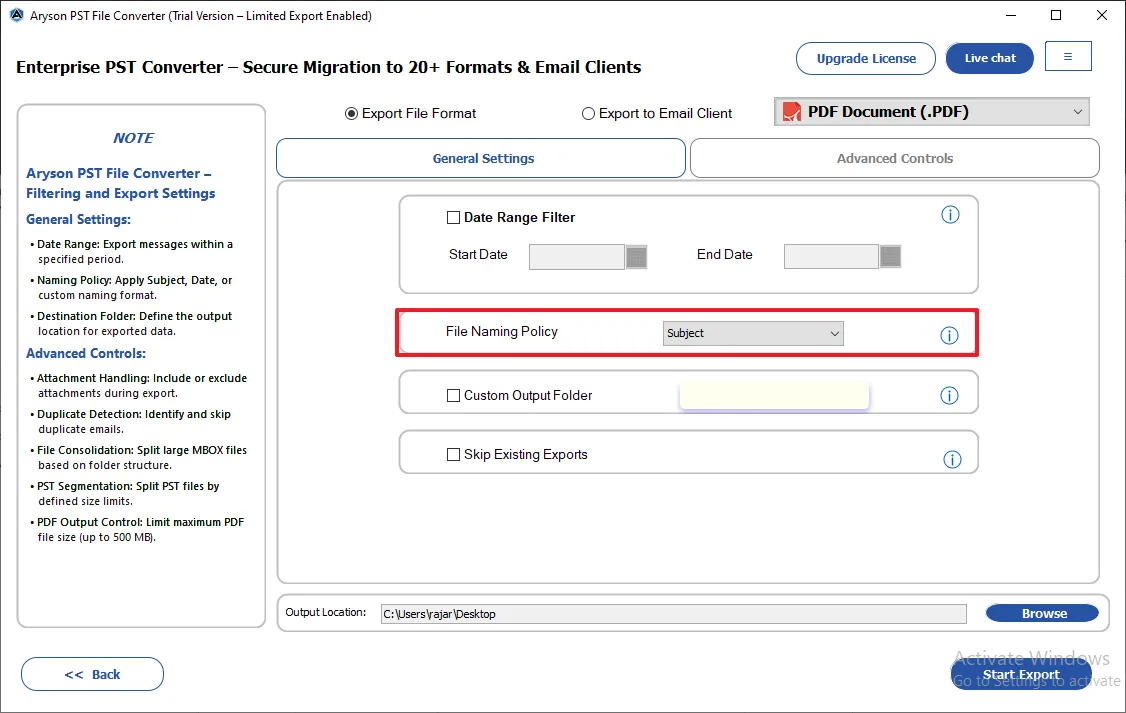Open the Start Date calendar picker
Viewport: 1126px width, 713px height.
636,257
